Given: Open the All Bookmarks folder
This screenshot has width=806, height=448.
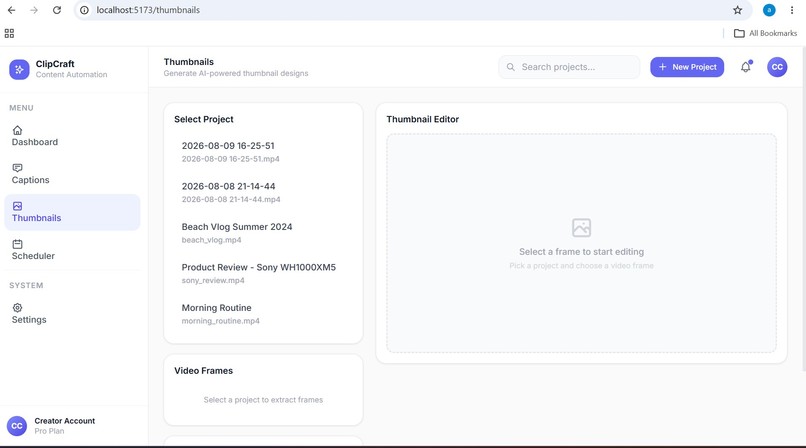Looking at the screenshot, I should (x=765, y=33).
